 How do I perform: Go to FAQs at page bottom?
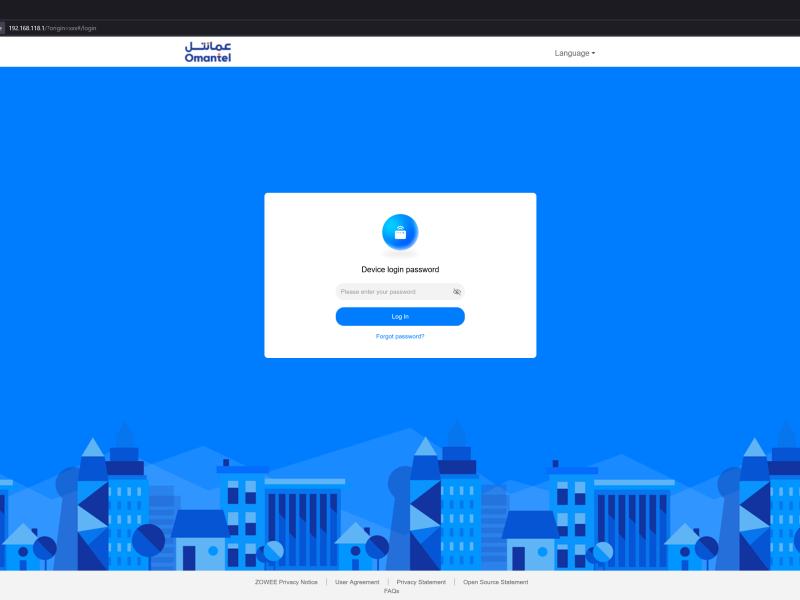point(391,591)
